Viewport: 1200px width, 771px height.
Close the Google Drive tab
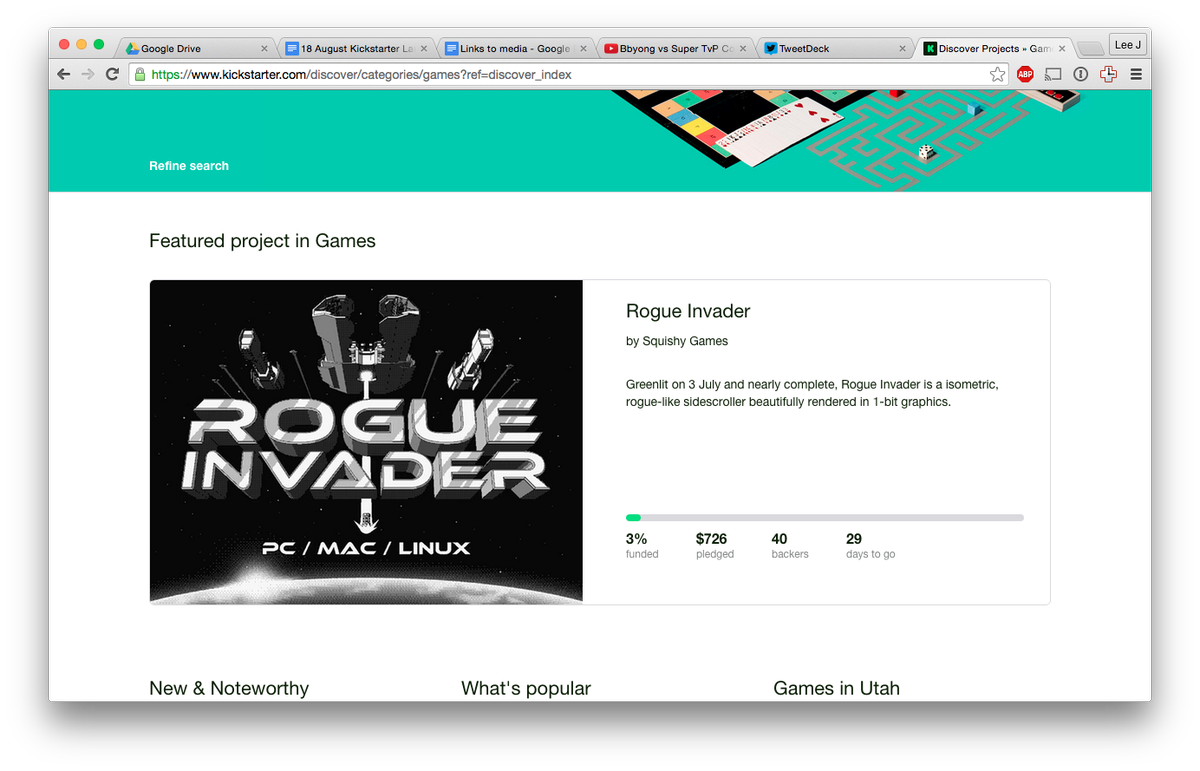[264, 48]
